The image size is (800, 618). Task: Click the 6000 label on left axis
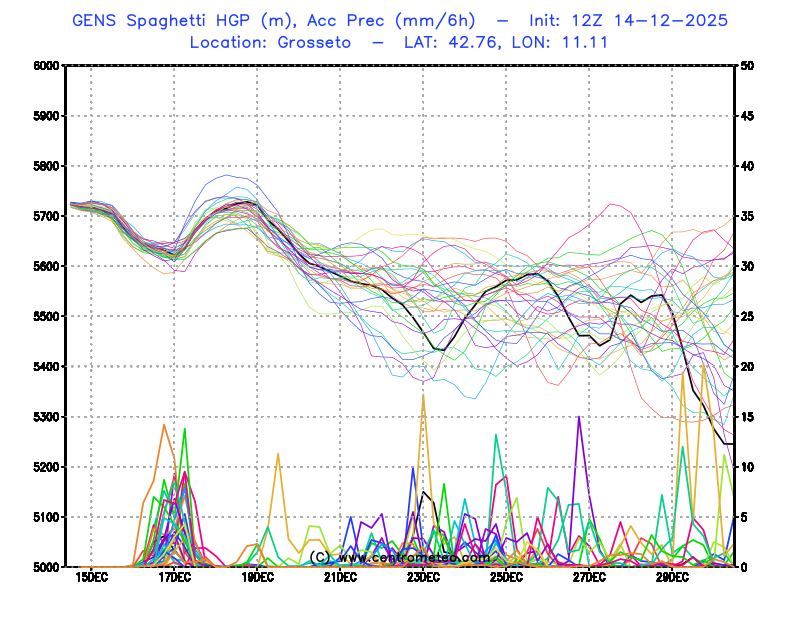47,66
